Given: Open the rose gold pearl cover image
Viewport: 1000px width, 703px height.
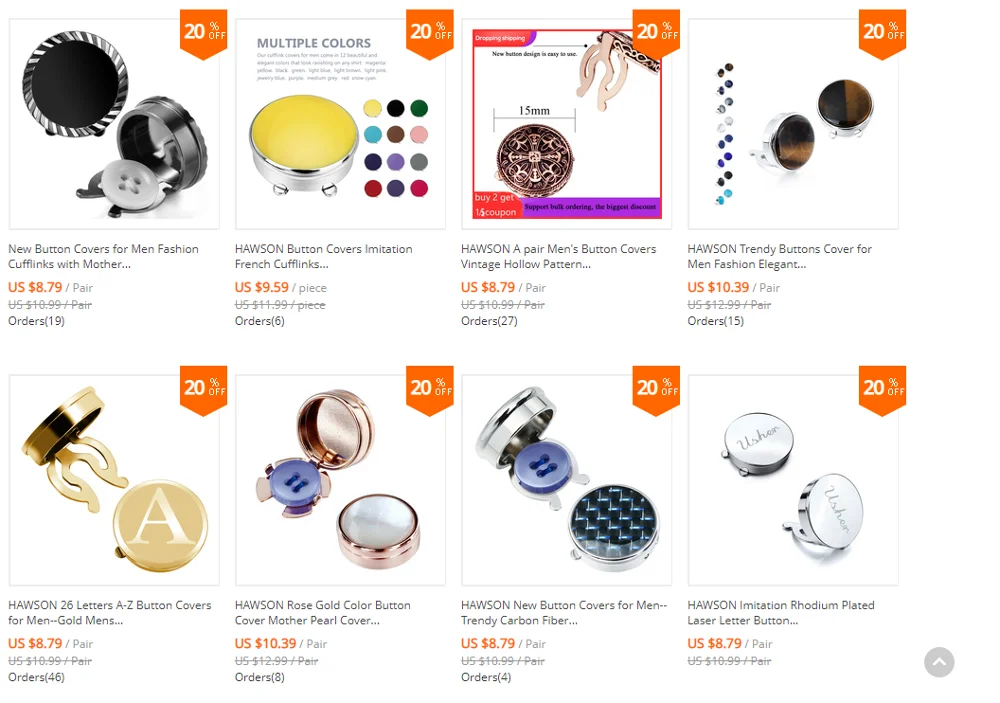Looking at the screenshot, I should (341, 480).
